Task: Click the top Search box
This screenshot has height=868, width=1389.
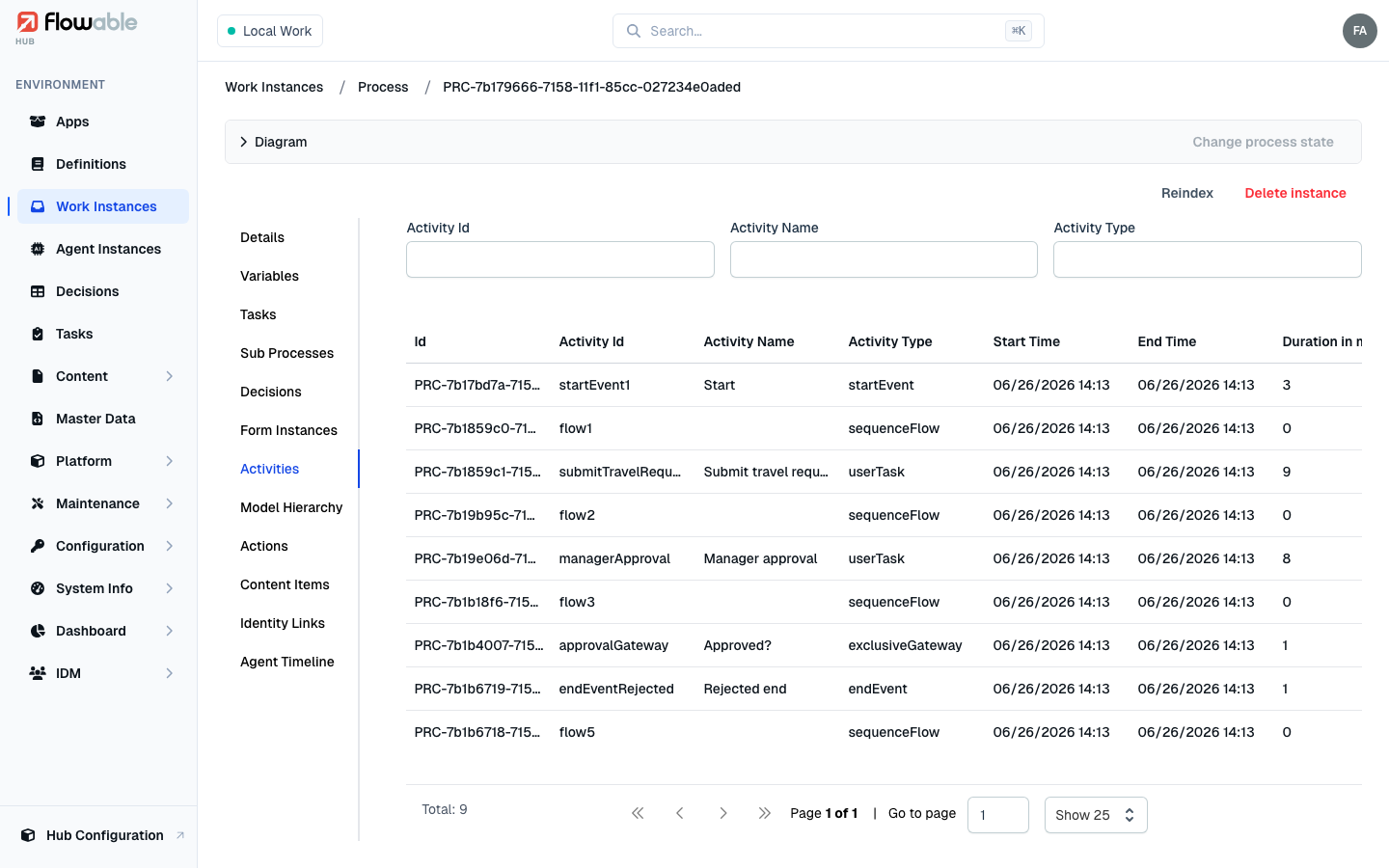Action: click(829, 31)
